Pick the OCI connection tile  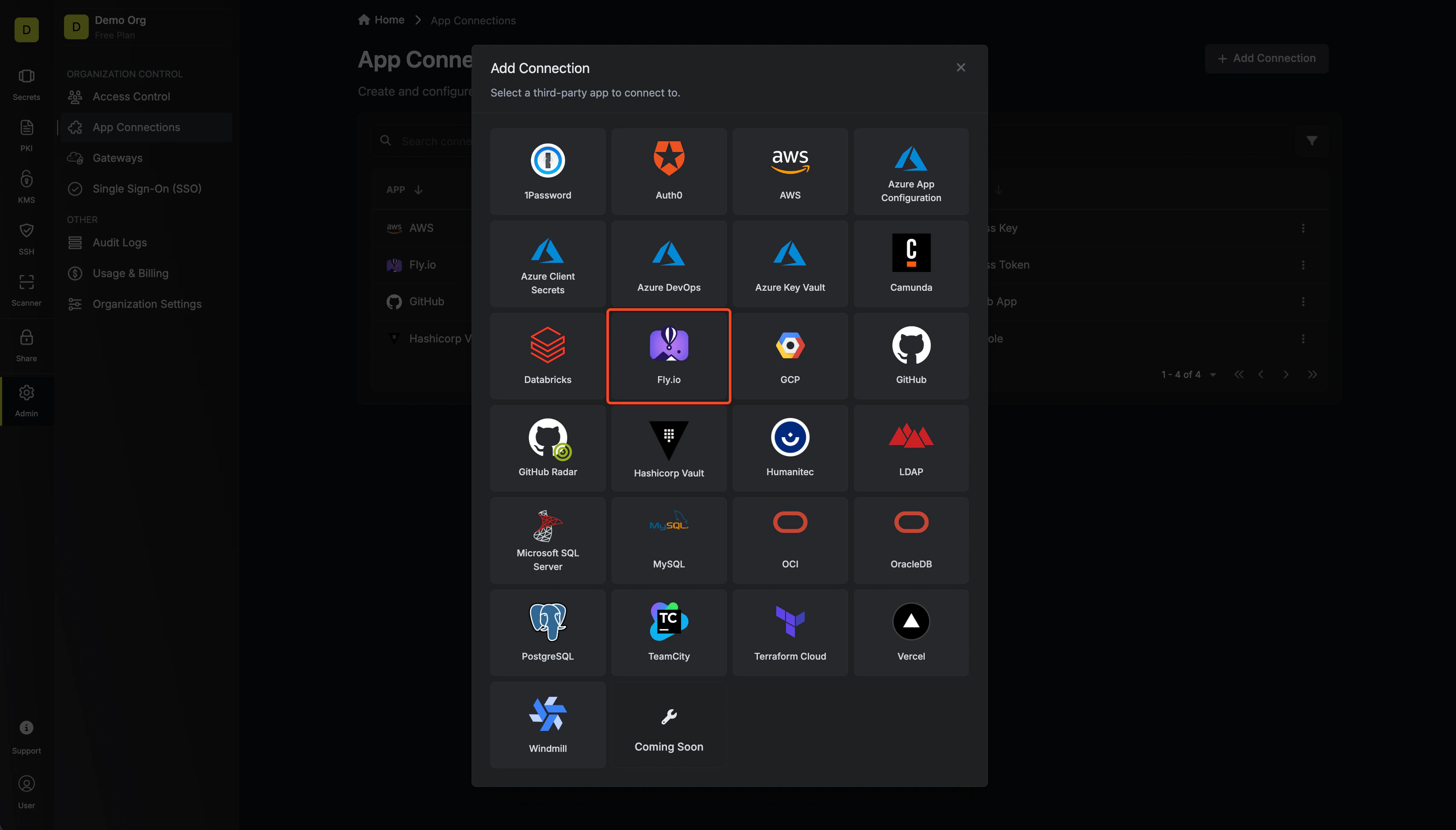(x=790, y=541)
